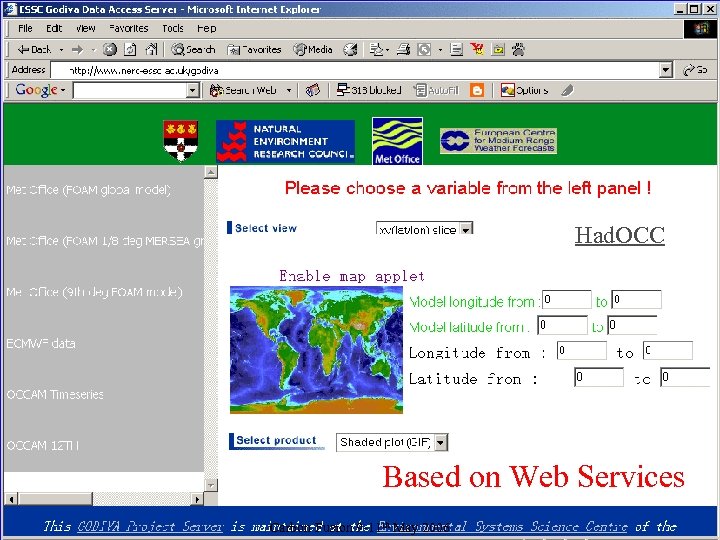
Task: Open the Tools menu
Action: pyautogui.click(x=173, y=28)
